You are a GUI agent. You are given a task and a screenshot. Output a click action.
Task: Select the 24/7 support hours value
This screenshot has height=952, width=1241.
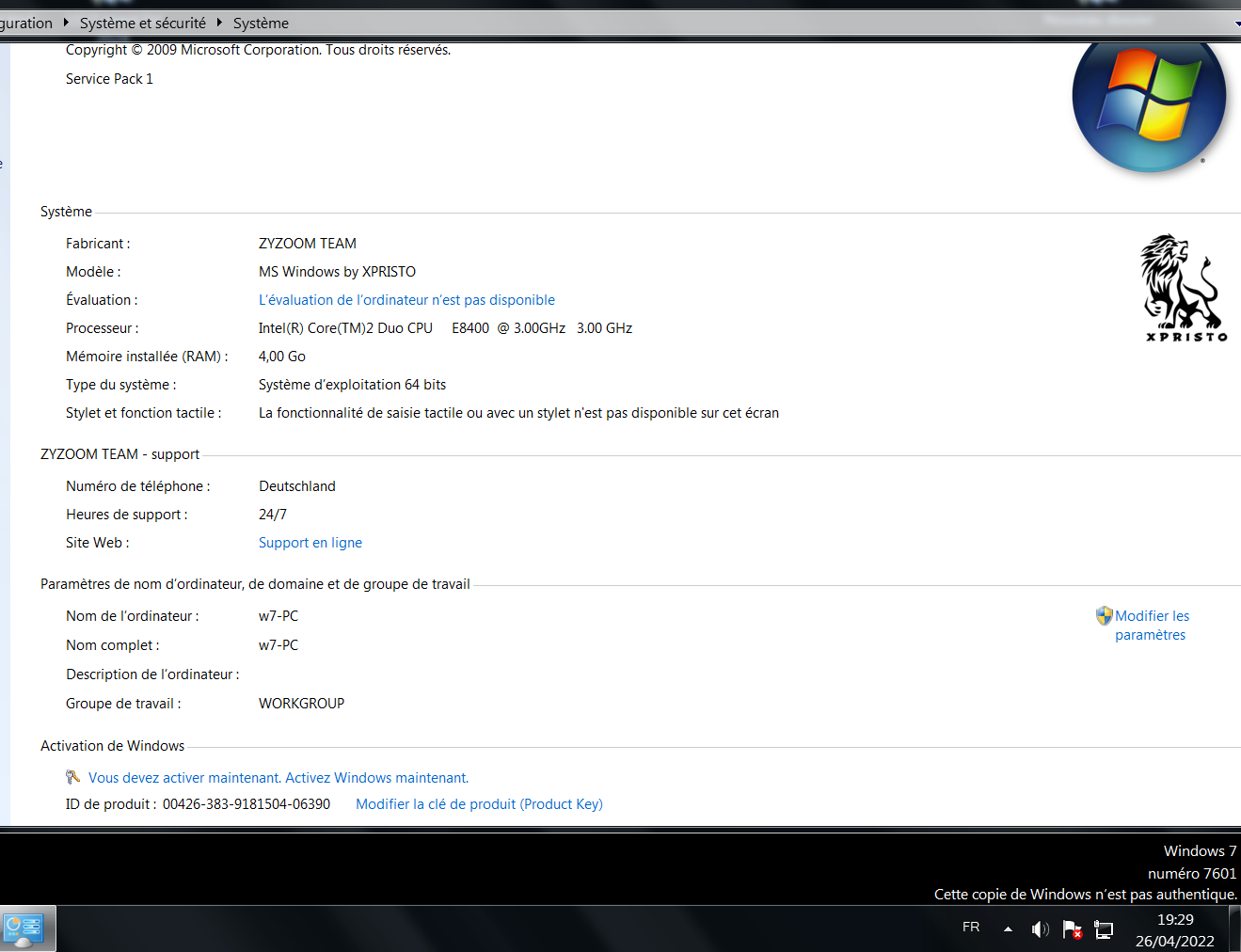coord(273,515)
